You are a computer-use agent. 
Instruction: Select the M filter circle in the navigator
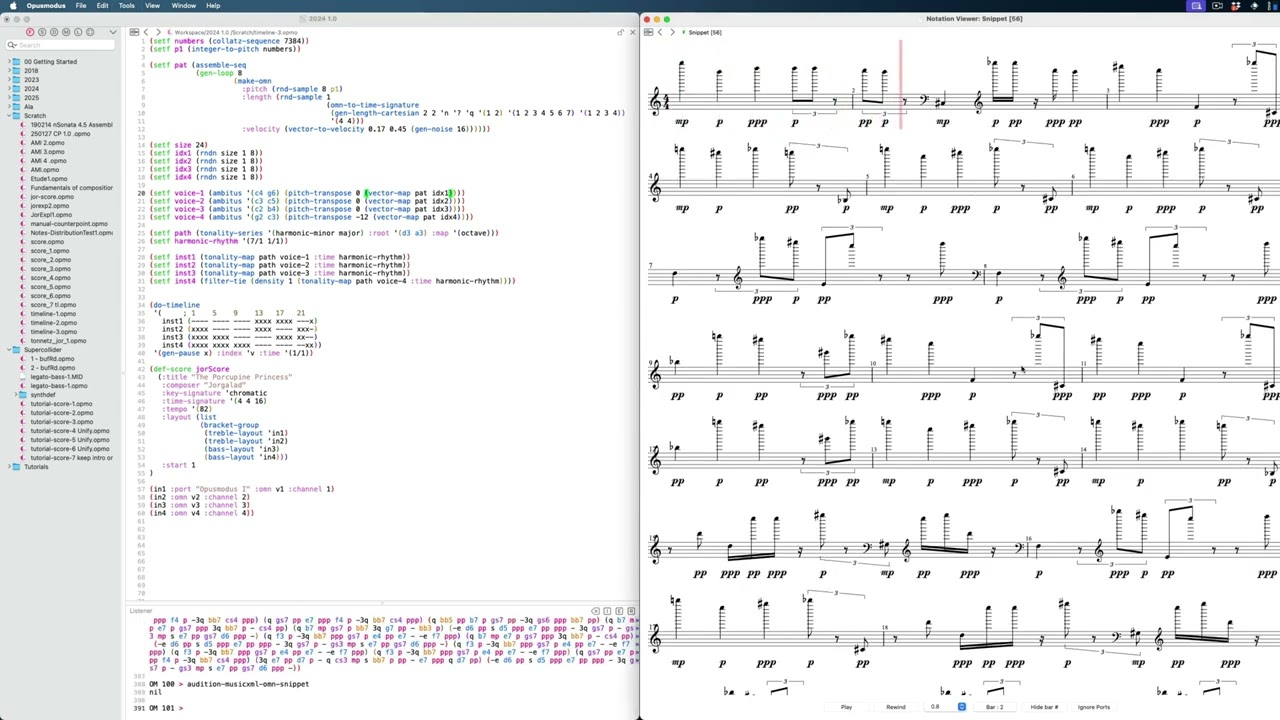(x=66, y=32)
